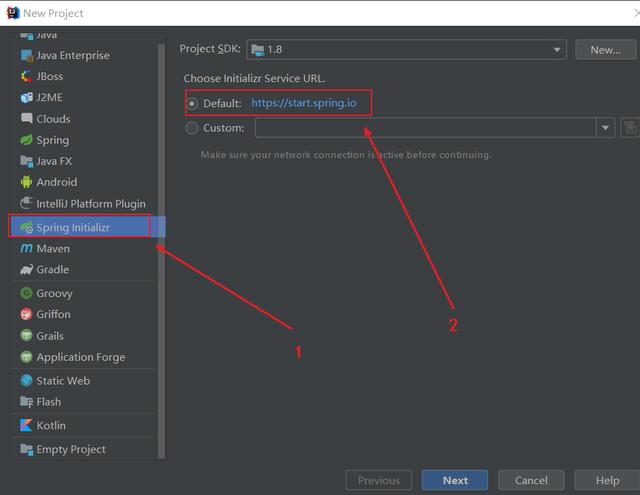The height and width of the screenshot is (495, 640).
Task: Click the Cancel button
Action: (x=531, y=480)
